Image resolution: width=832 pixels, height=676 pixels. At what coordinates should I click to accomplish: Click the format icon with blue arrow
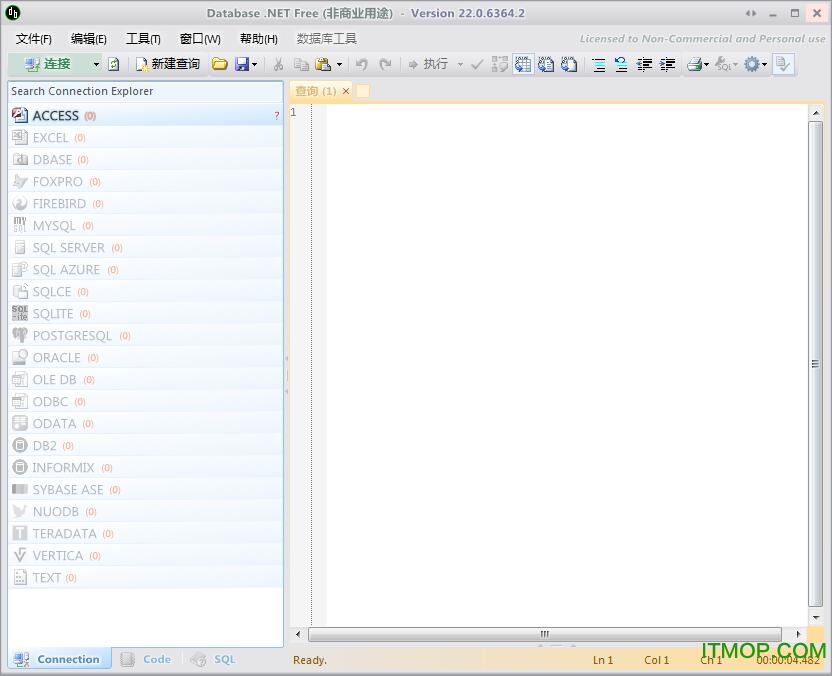tap(621, 65)
